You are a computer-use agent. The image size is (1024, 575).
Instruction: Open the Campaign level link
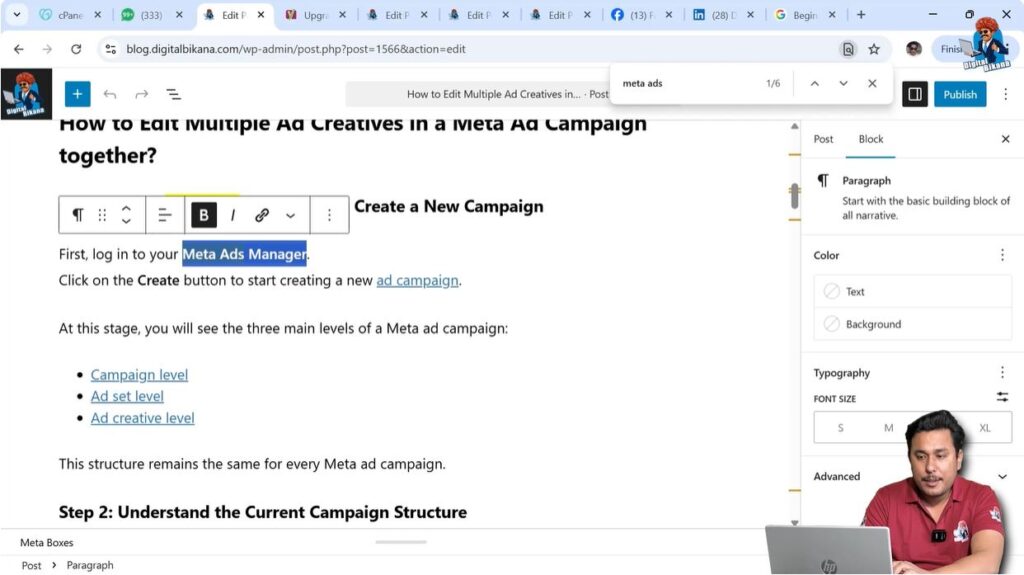pos(139,375)
